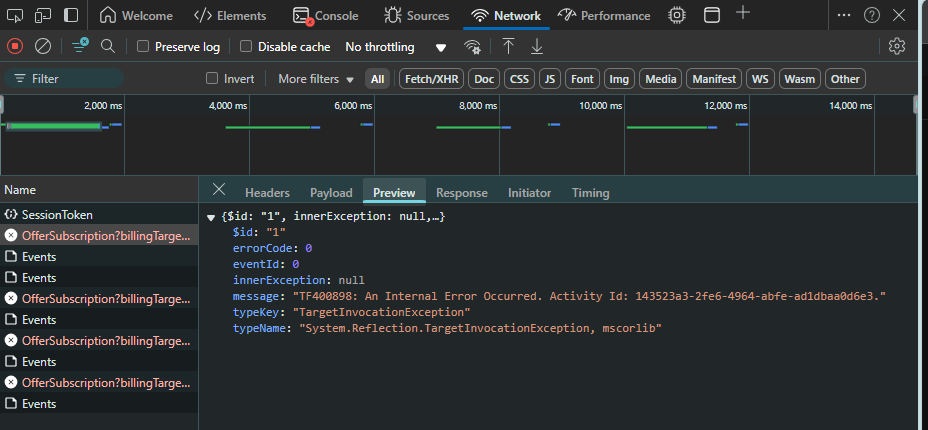Focus the Filter input field

[x=64, y=79]
